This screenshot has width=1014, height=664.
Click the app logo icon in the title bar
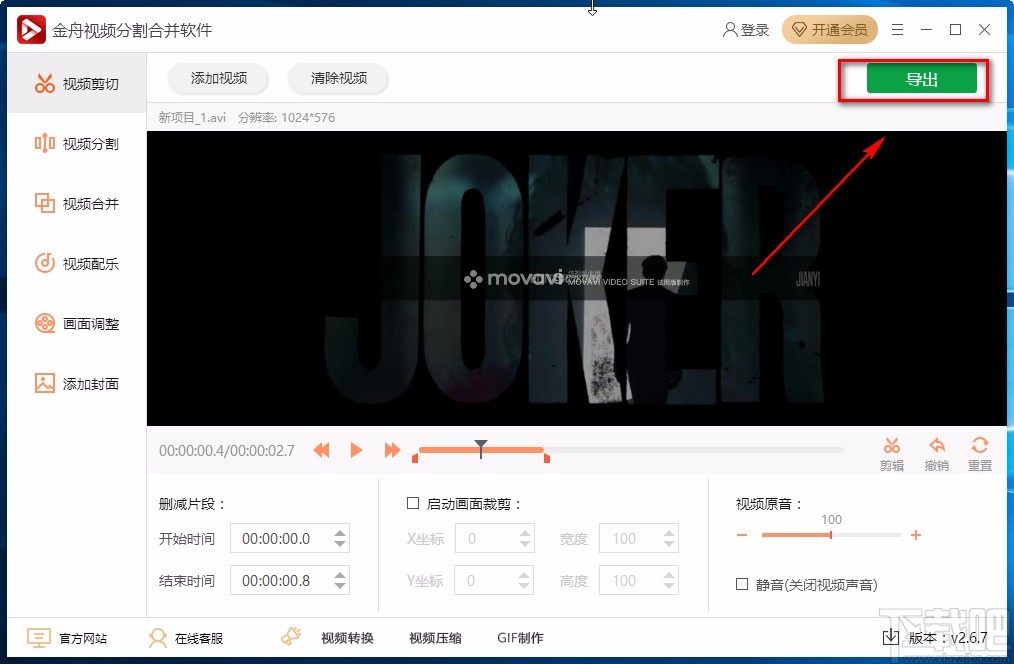coord(31,30)
